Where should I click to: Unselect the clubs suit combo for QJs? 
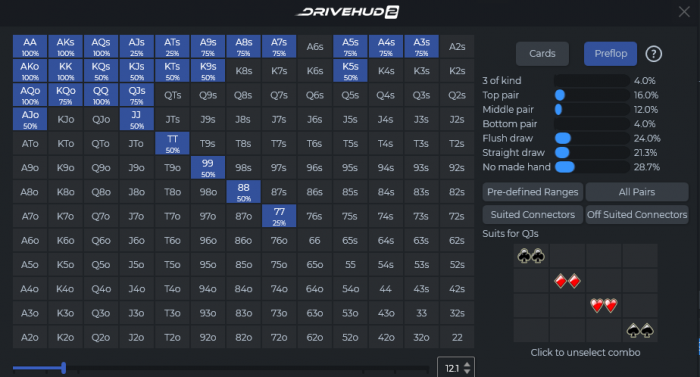[x=531, y=256]
